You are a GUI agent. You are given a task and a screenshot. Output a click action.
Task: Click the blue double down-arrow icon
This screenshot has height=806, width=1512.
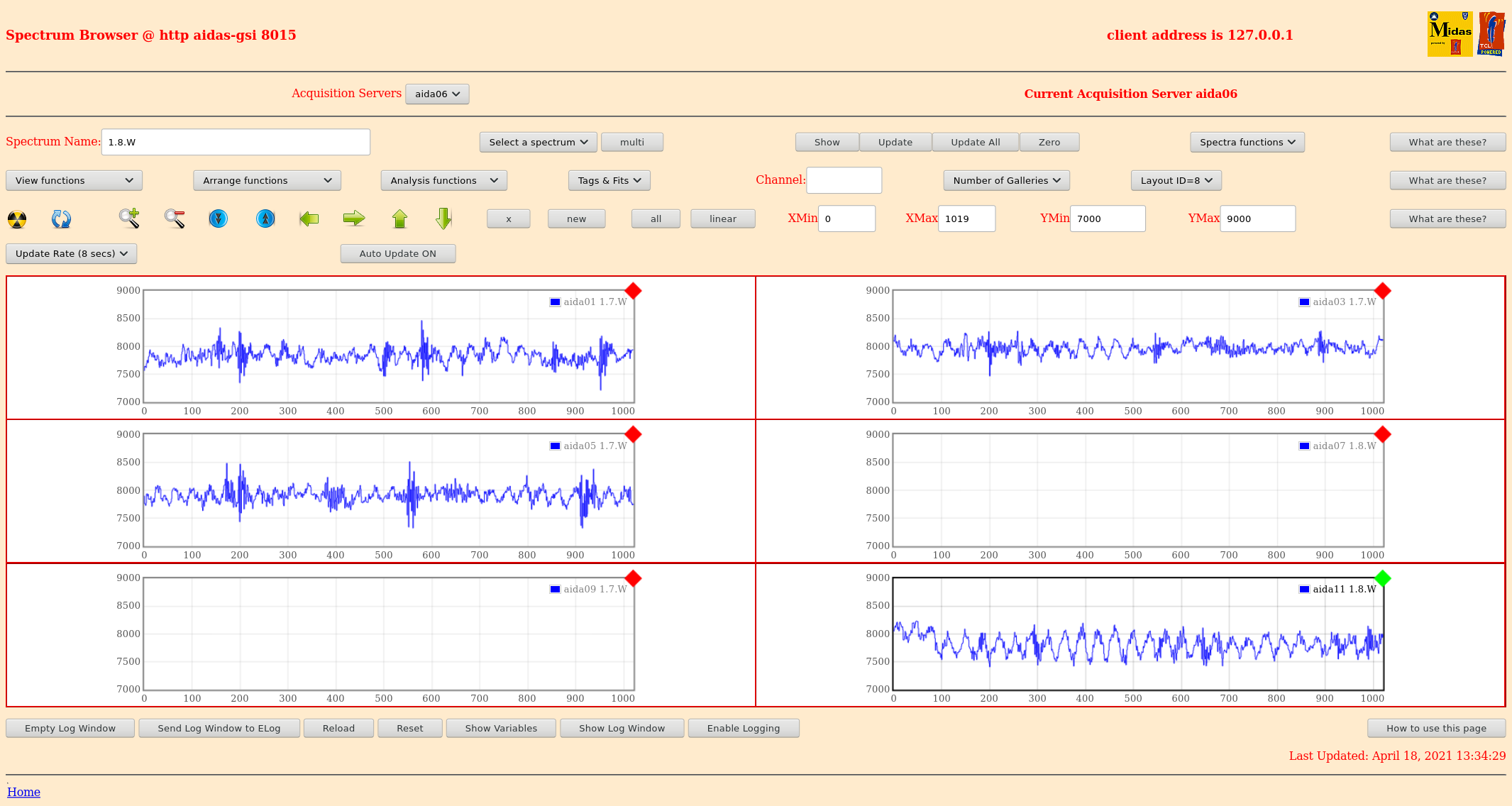(219, 219)
